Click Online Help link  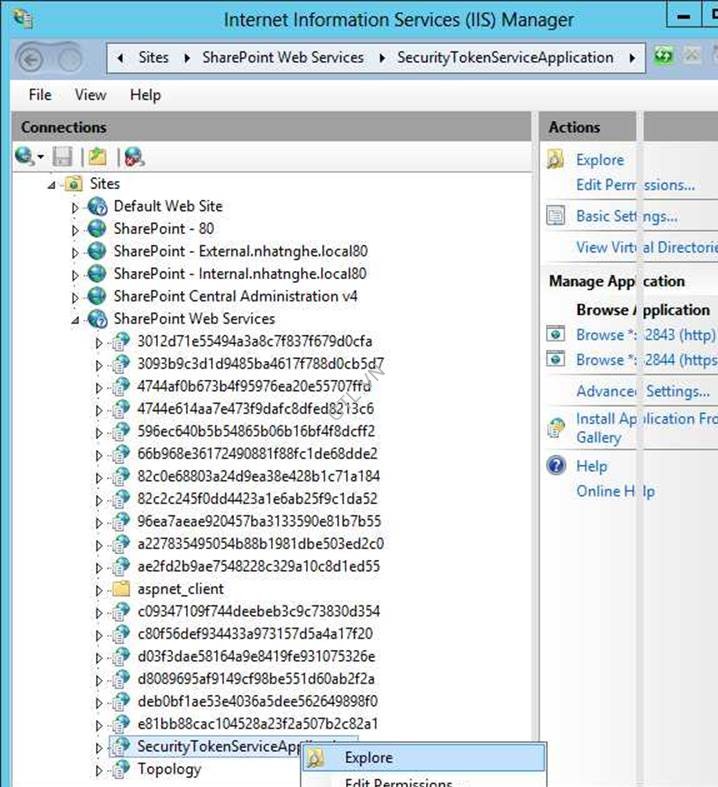(616, 491)
